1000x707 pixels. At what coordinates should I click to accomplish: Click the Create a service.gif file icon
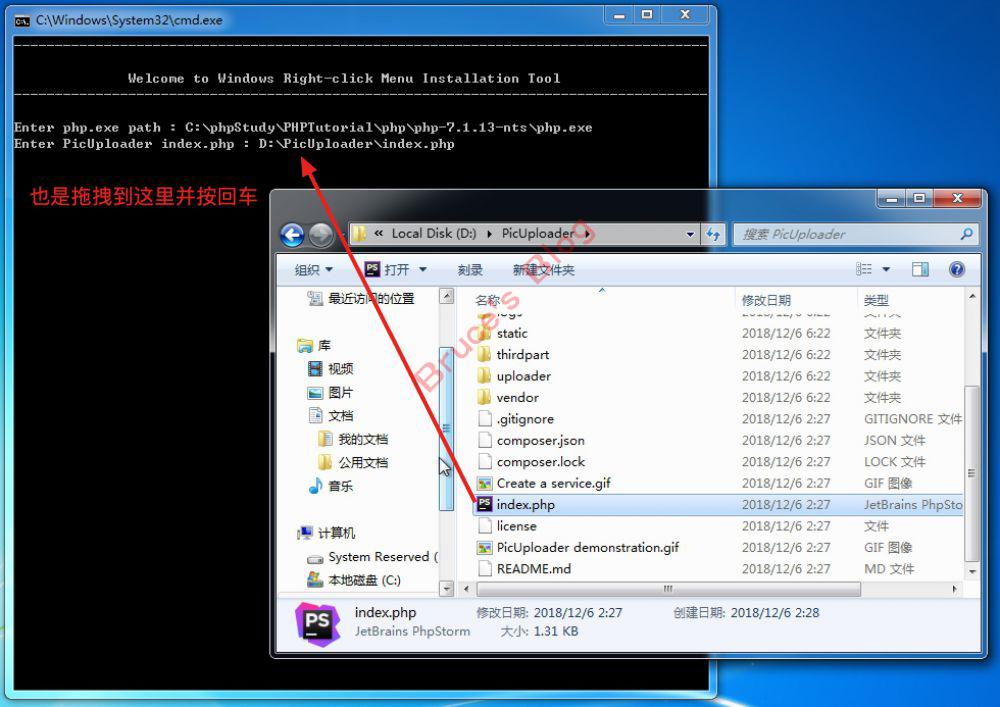tap(485, 483)
